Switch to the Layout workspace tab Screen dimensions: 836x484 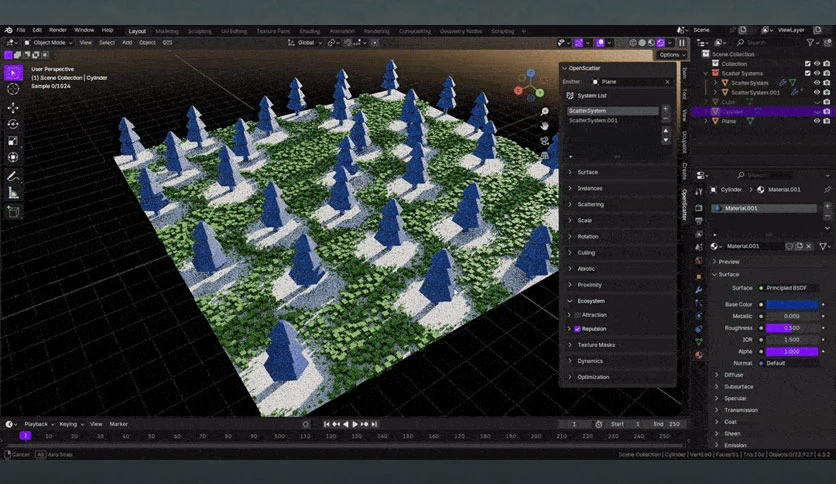137,31
